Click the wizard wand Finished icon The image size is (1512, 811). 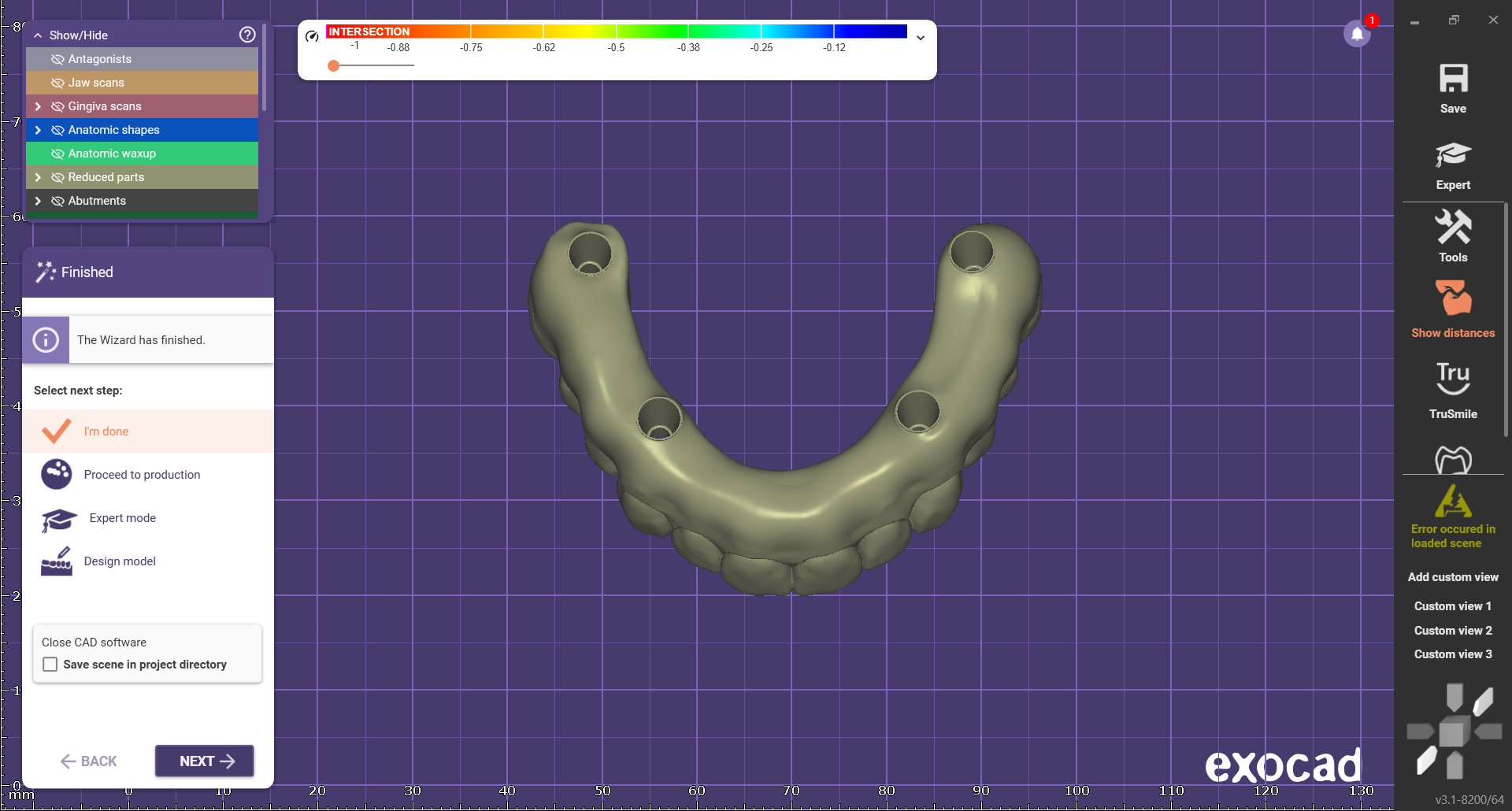point(46,272)
